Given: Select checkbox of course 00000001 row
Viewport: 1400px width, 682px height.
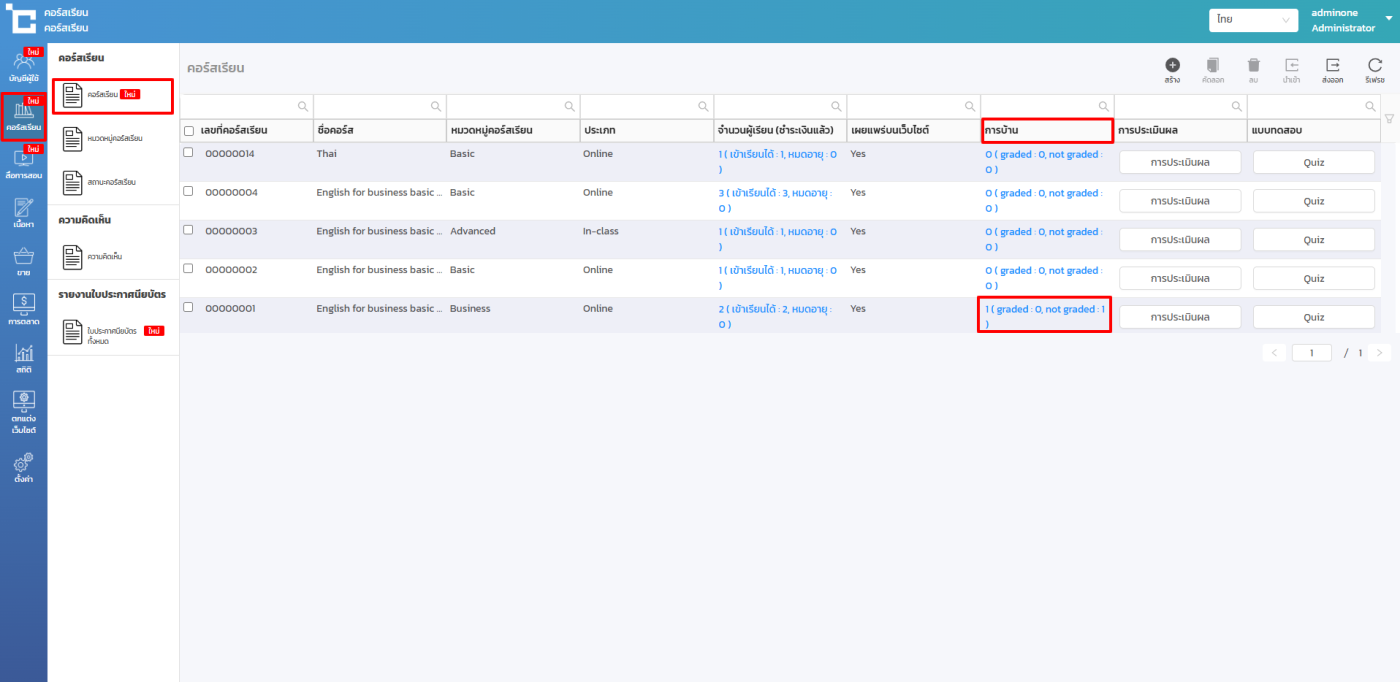Looking at the screenshot, I should point(188,307).
